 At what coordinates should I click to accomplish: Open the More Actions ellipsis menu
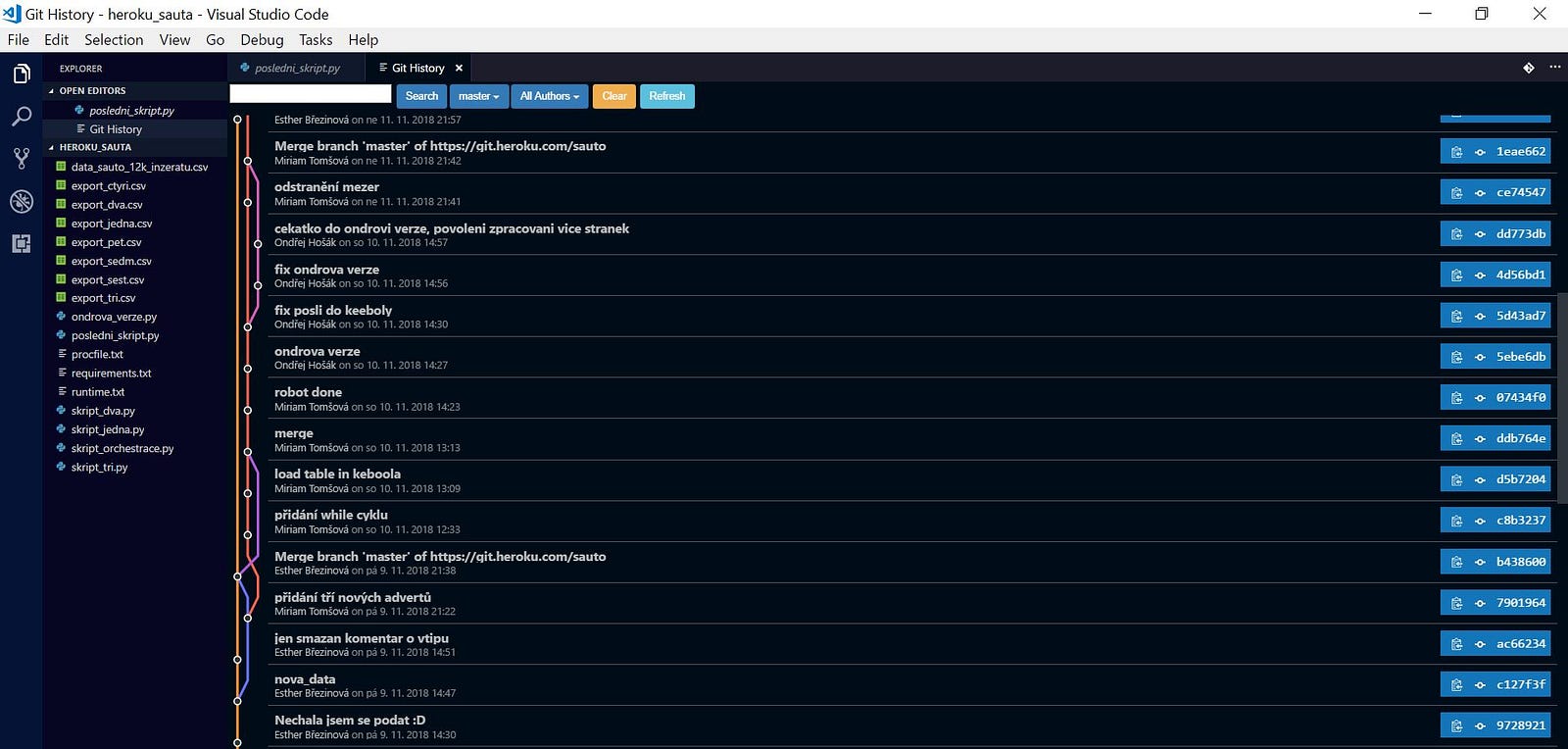click(1554, 68)
